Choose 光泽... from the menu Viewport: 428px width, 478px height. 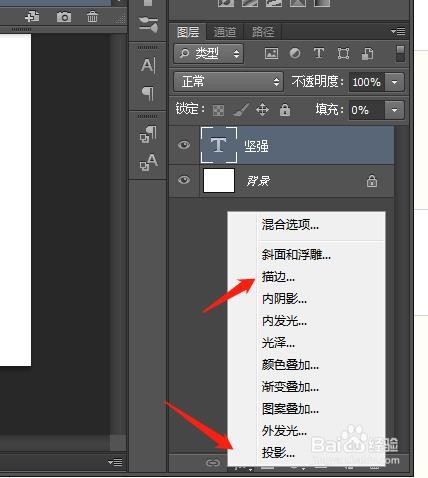coord(278,343)
